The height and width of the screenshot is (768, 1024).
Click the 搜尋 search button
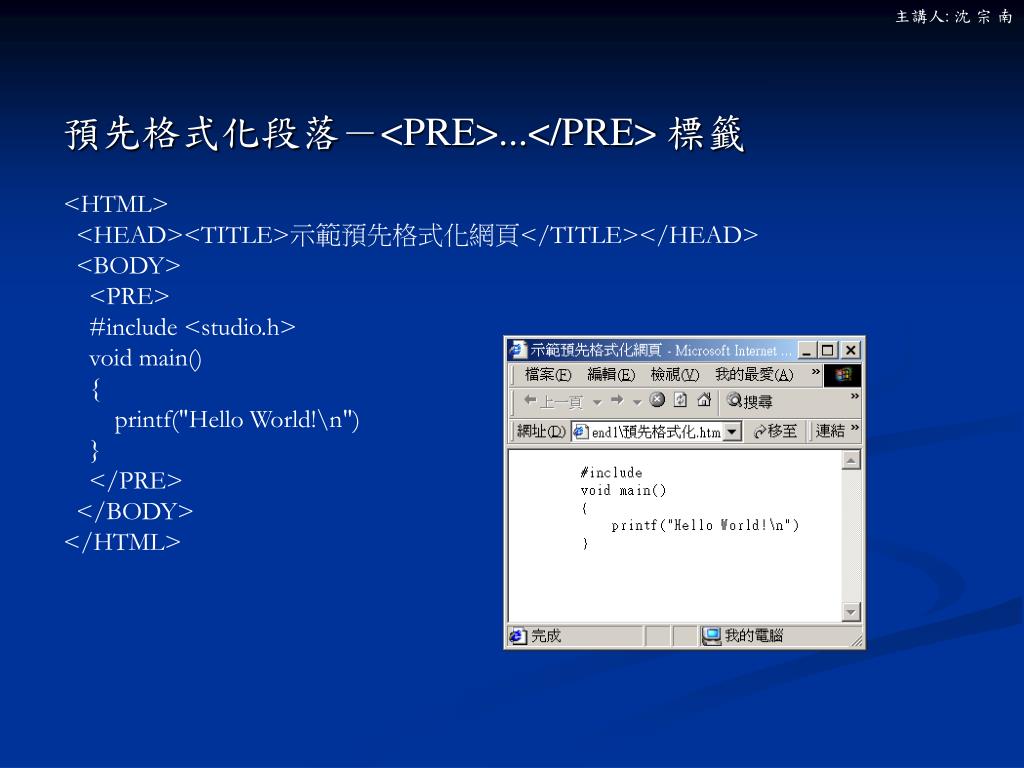tap(750, 401)
